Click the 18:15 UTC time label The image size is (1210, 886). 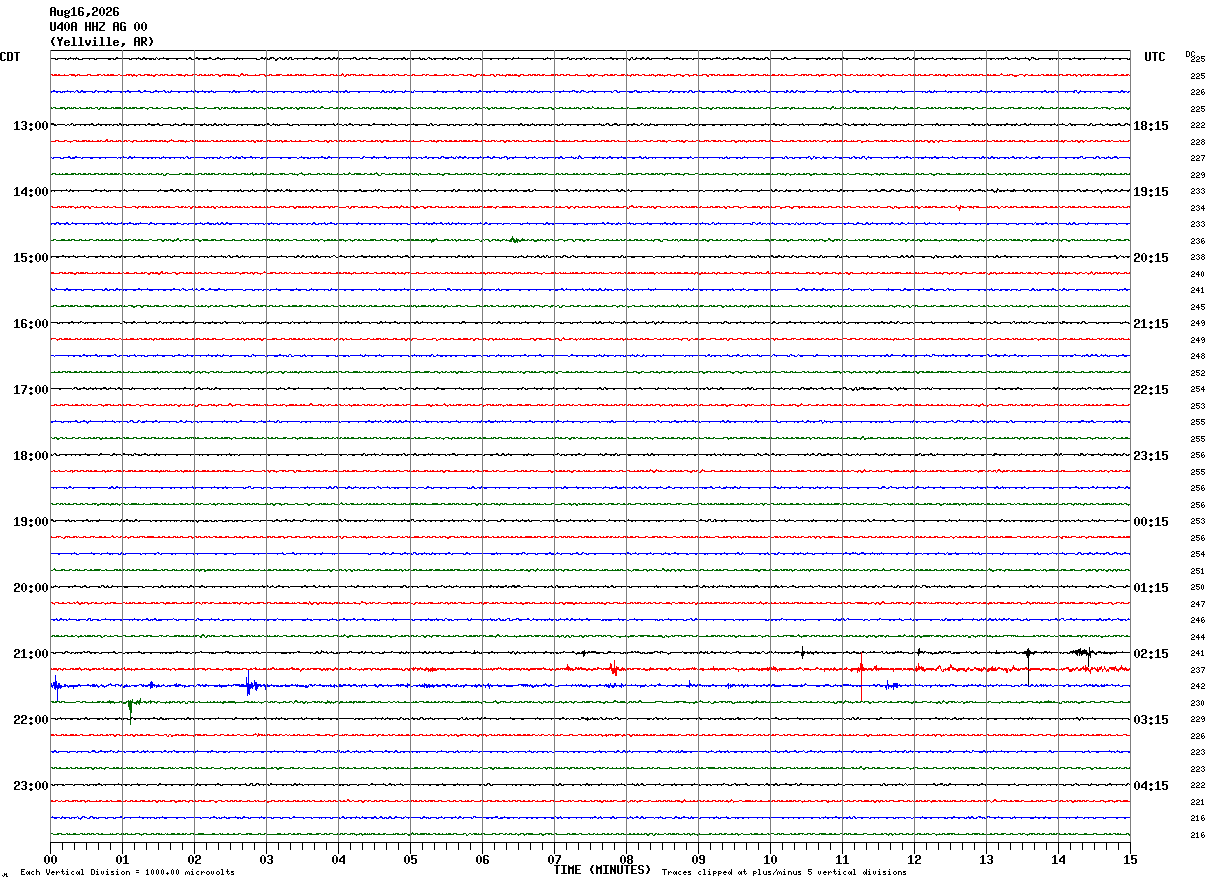click(1151, 125)
